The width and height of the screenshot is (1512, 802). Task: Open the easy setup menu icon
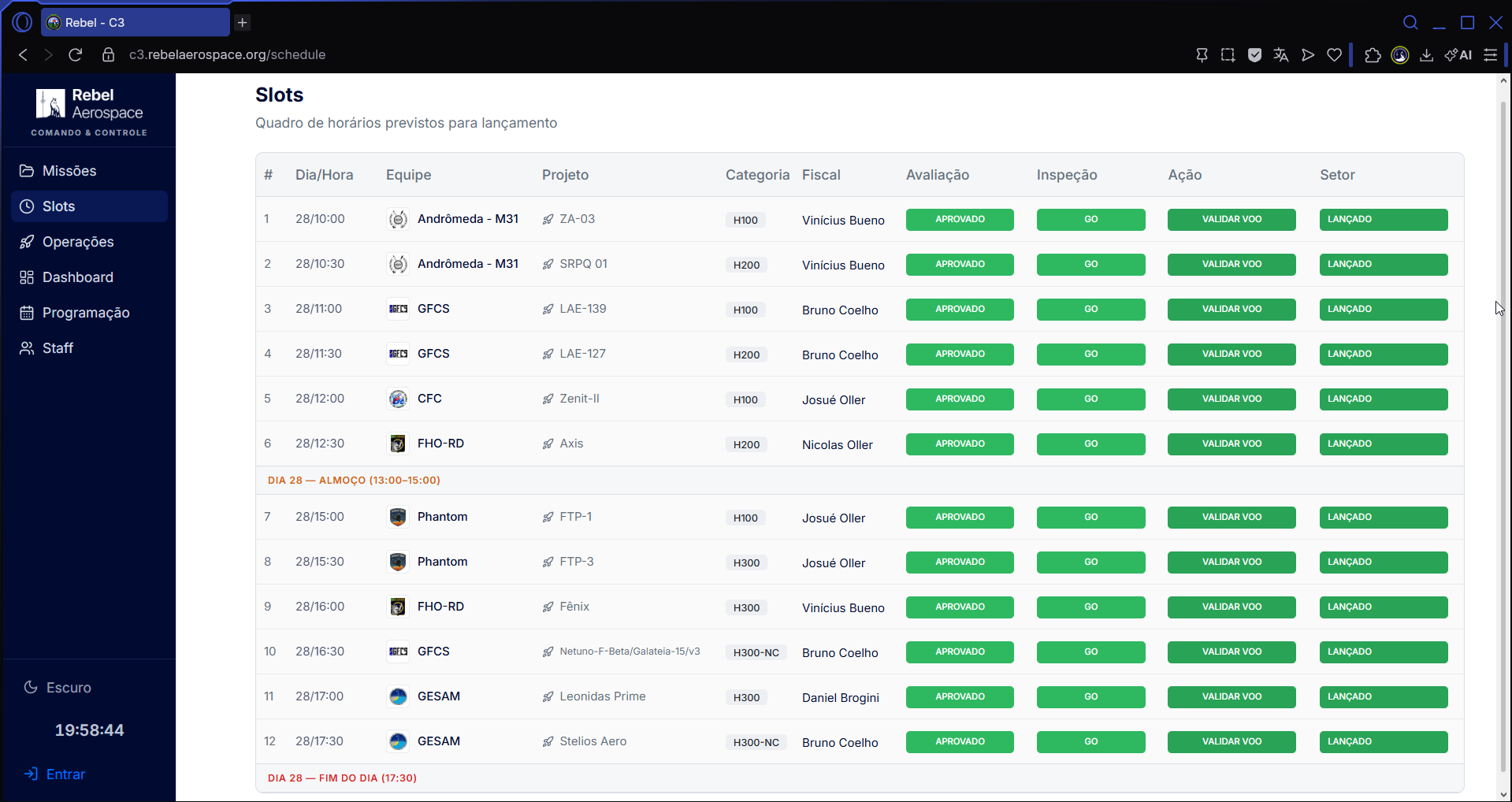1490,54
